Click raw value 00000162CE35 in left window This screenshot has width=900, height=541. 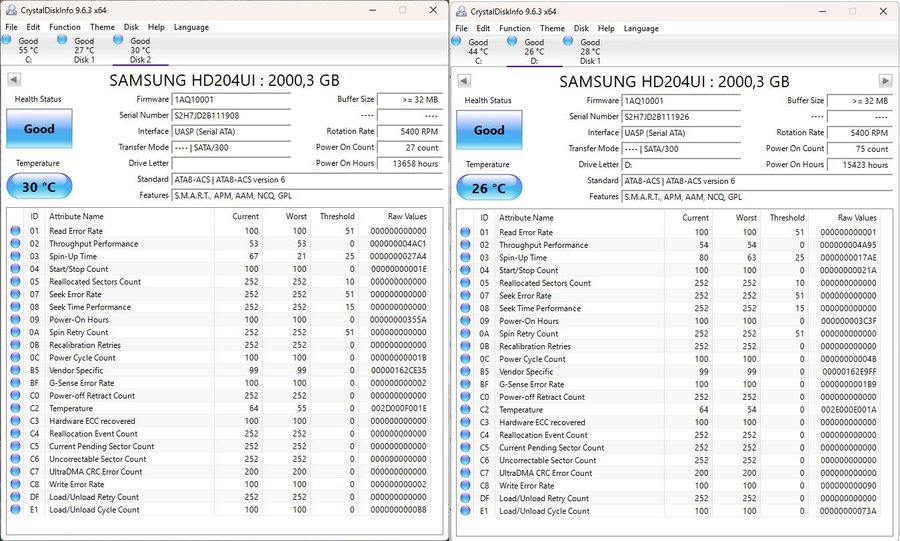point(398,370)
